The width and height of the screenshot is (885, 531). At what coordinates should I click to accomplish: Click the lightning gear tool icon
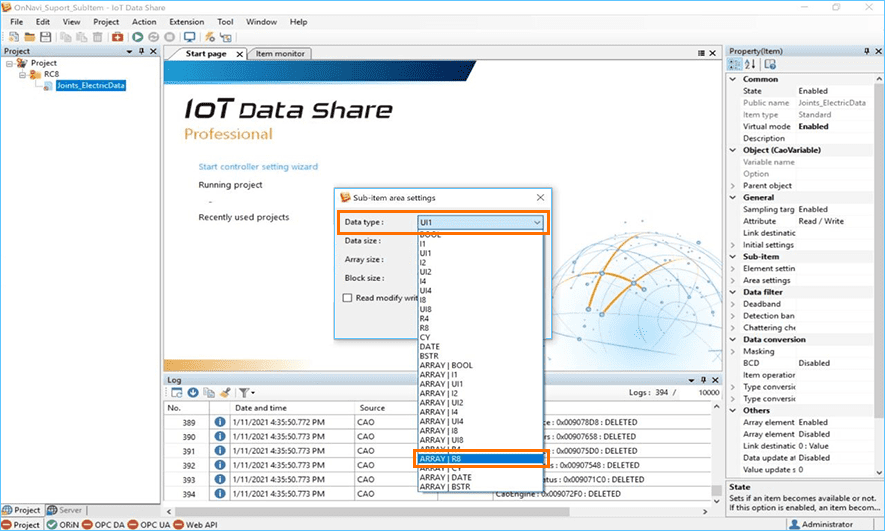click(x=209, y=37)
